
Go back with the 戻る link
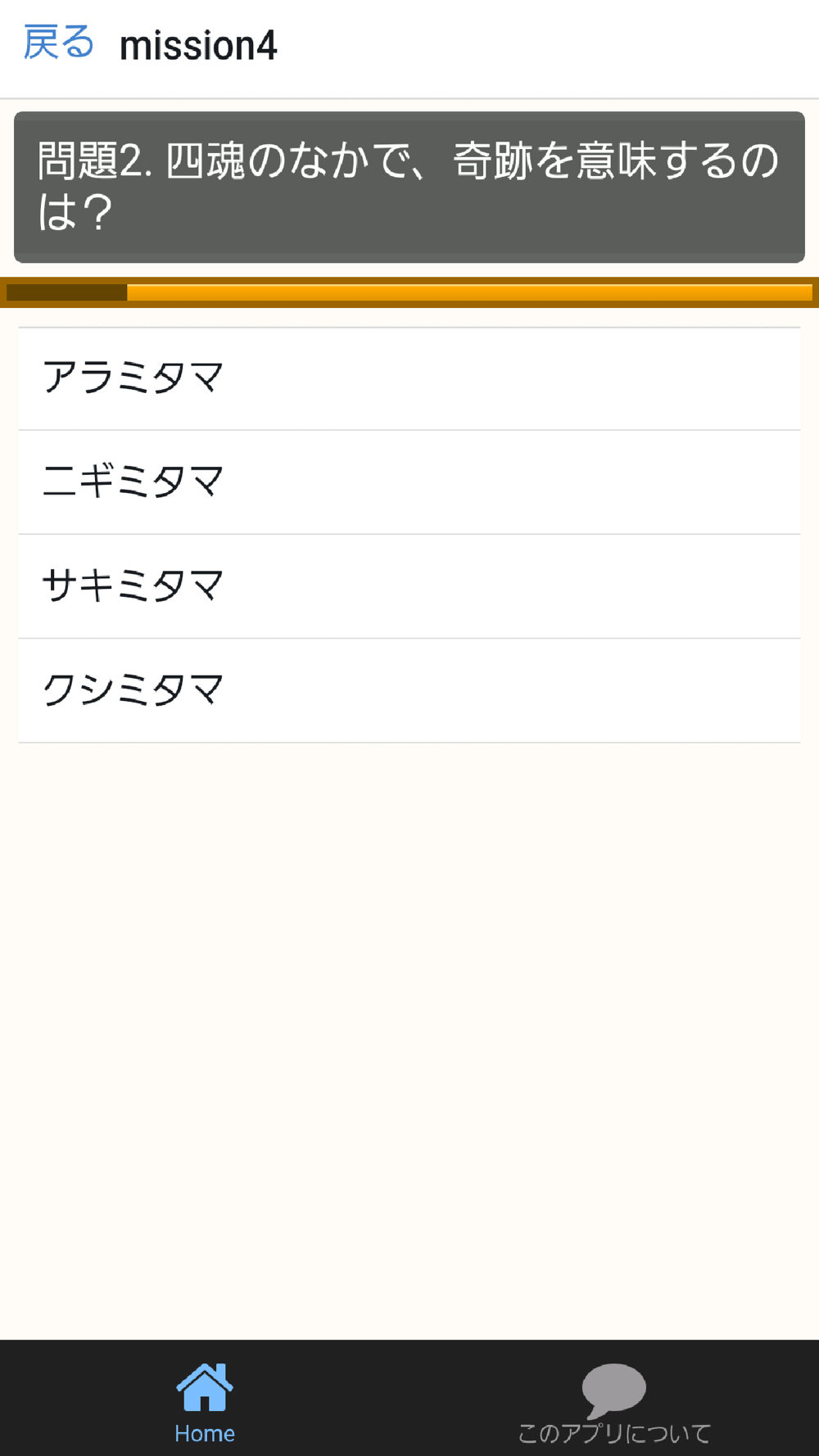[58, 43]
